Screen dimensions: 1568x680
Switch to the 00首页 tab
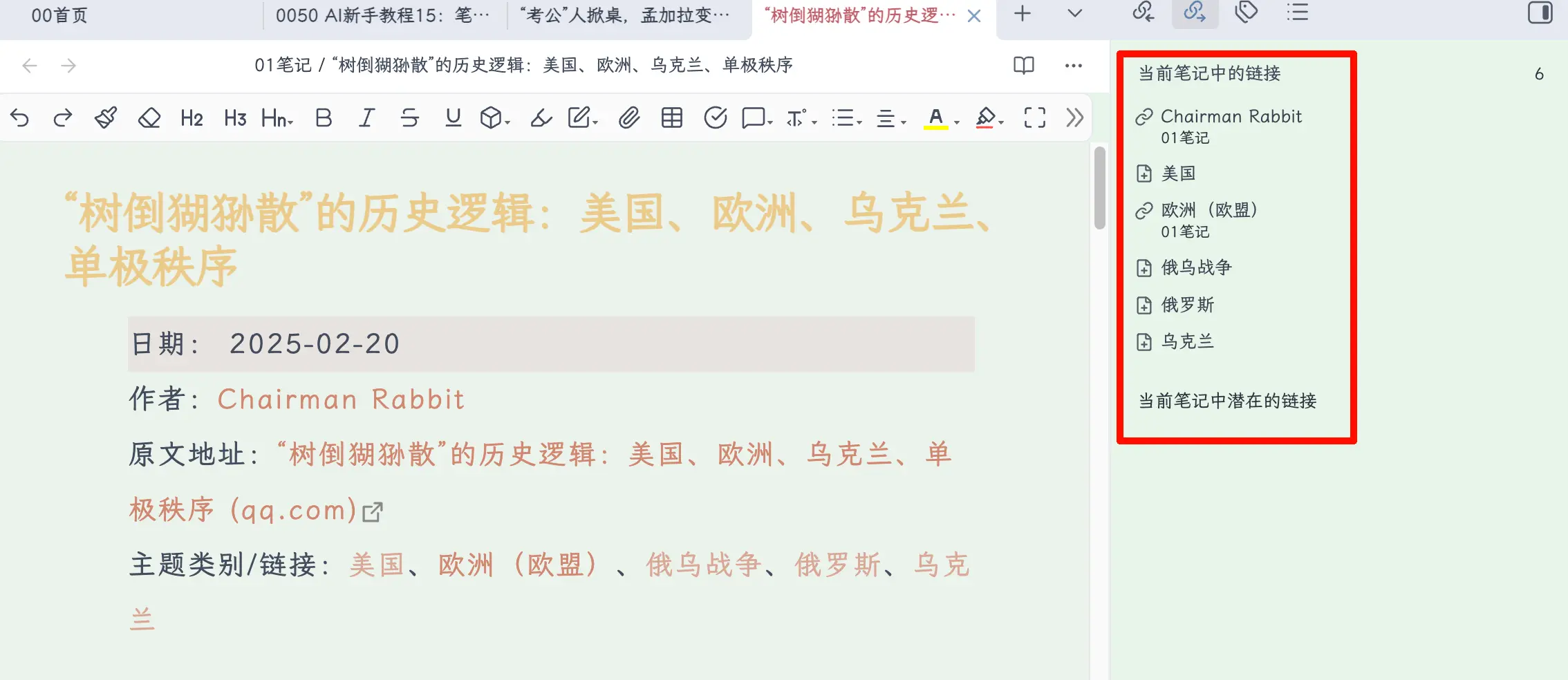pyautogui.click(x=59, y=15)
